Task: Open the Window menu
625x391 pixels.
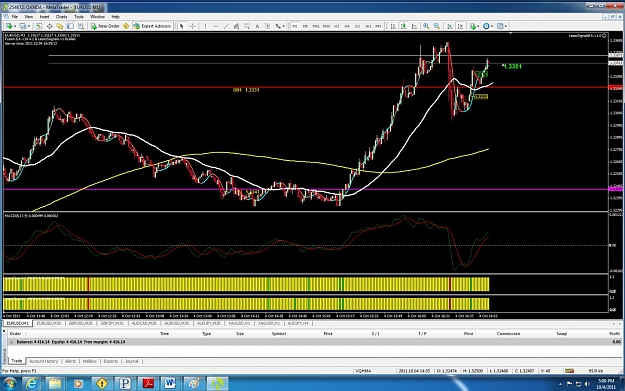Action: 97,17
